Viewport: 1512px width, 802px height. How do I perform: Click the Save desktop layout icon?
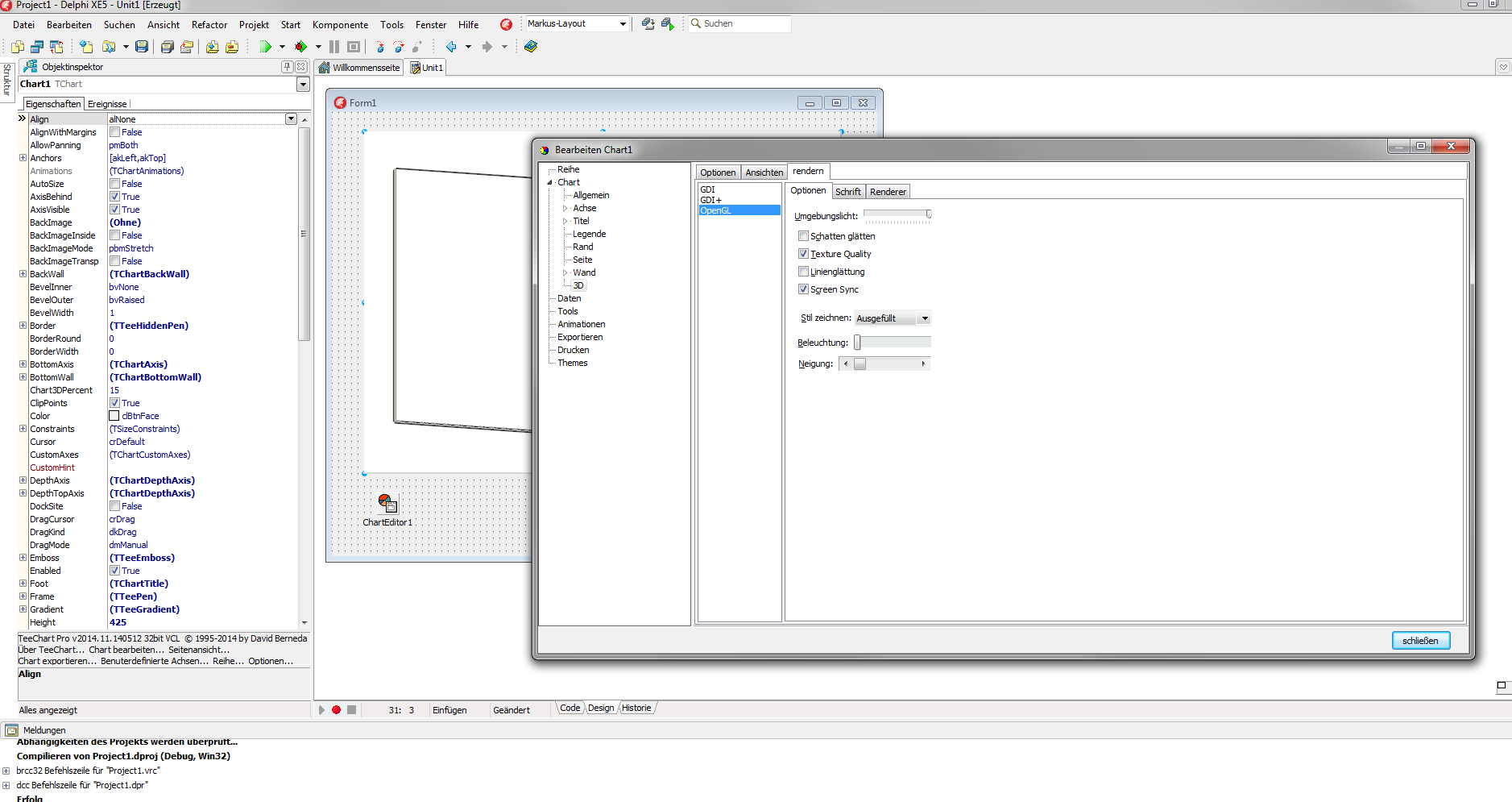click(648, 24)
